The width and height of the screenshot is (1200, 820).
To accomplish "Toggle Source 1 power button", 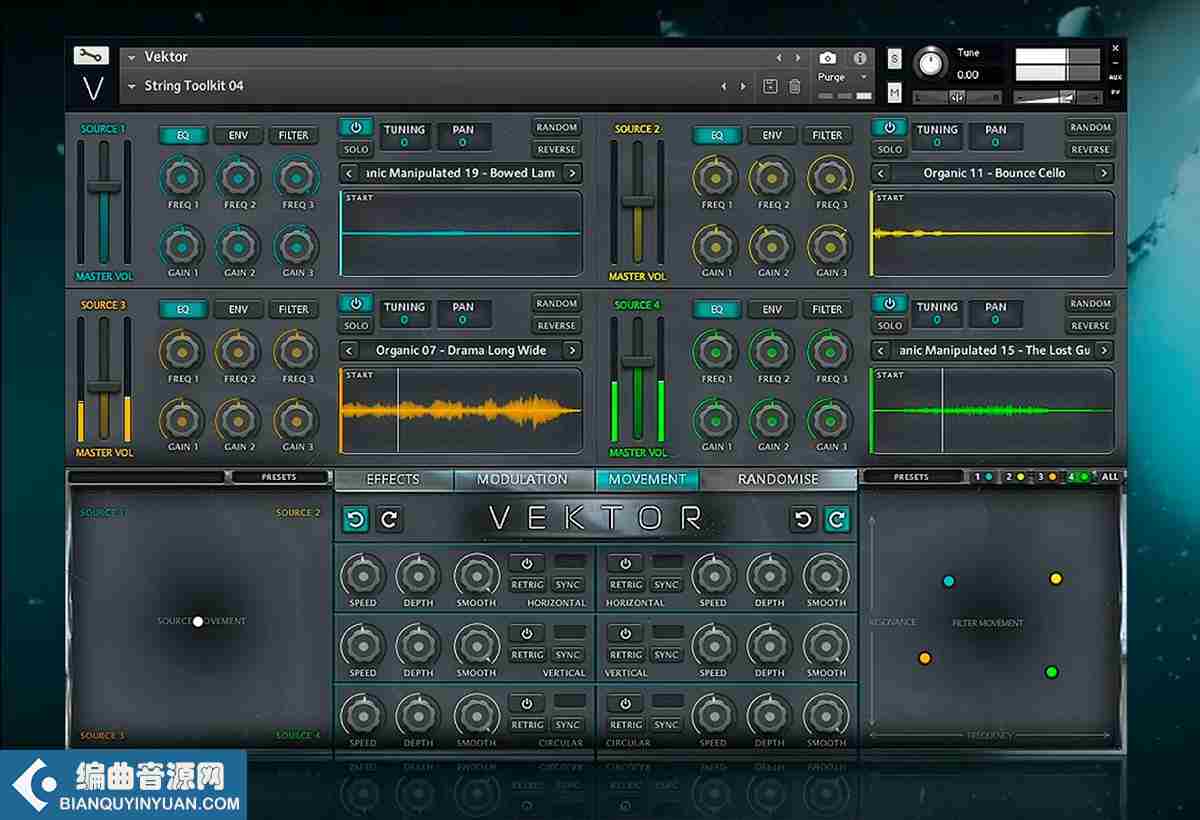I will (x=355, y=128).
